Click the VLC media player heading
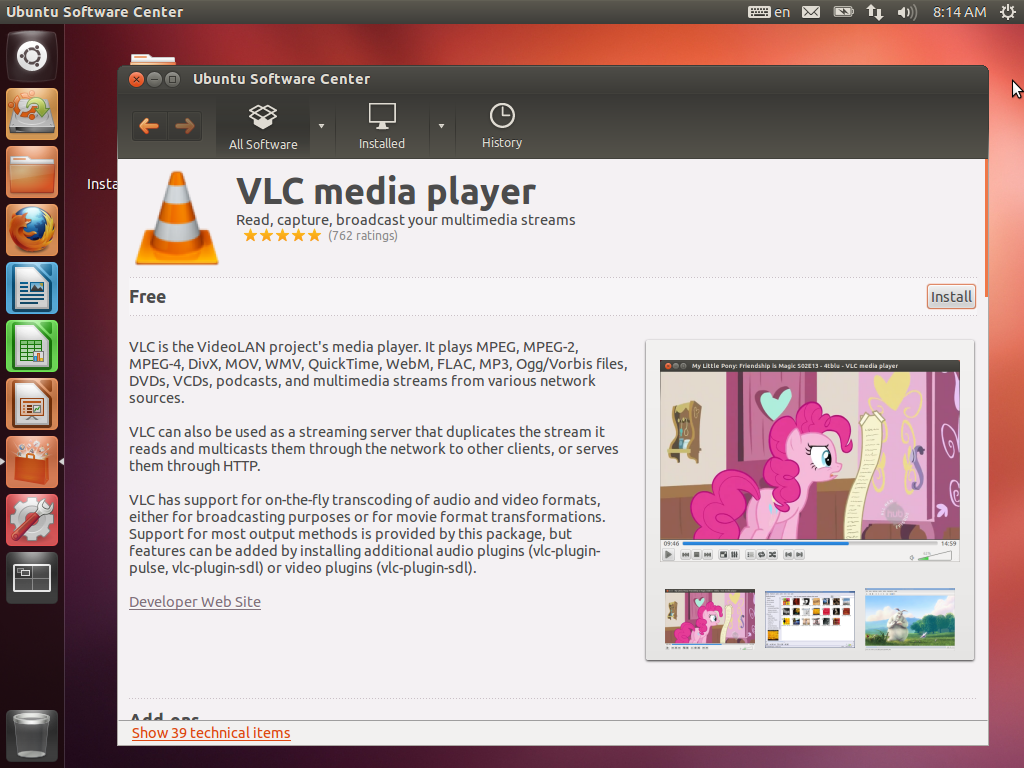 [x=386, y=191]
